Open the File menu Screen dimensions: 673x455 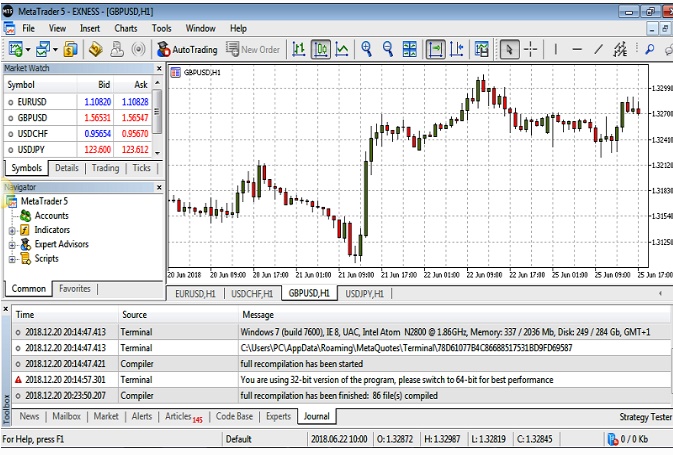(28, 29)
